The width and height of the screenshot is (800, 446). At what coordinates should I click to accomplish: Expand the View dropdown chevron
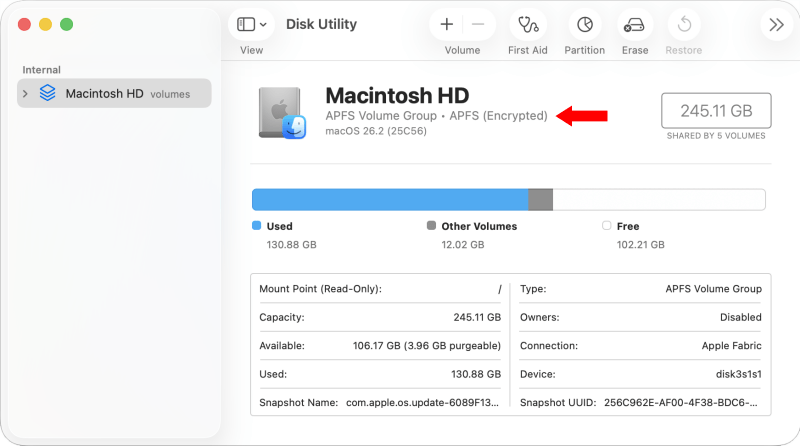(263, 24)
